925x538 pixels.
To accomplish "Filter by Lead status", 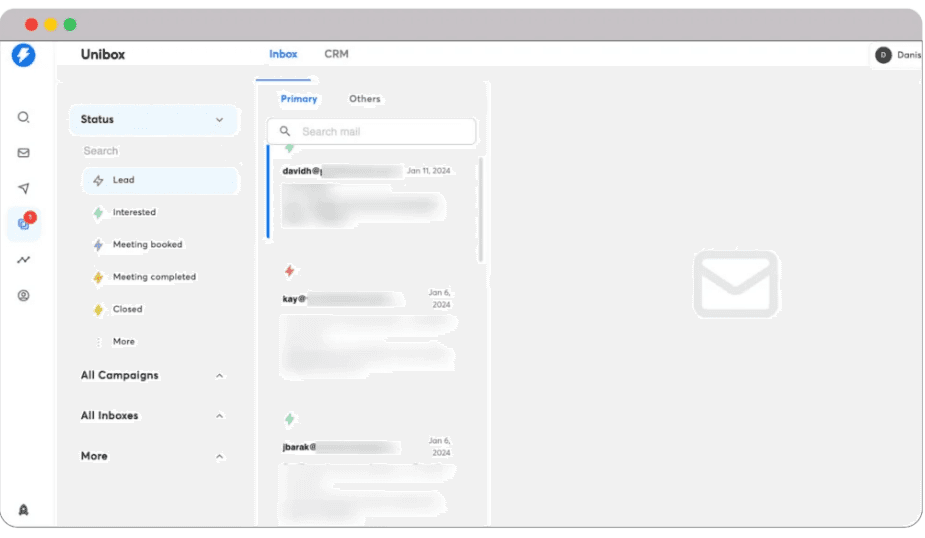I will pyautogui.click(x=160, y=181).
